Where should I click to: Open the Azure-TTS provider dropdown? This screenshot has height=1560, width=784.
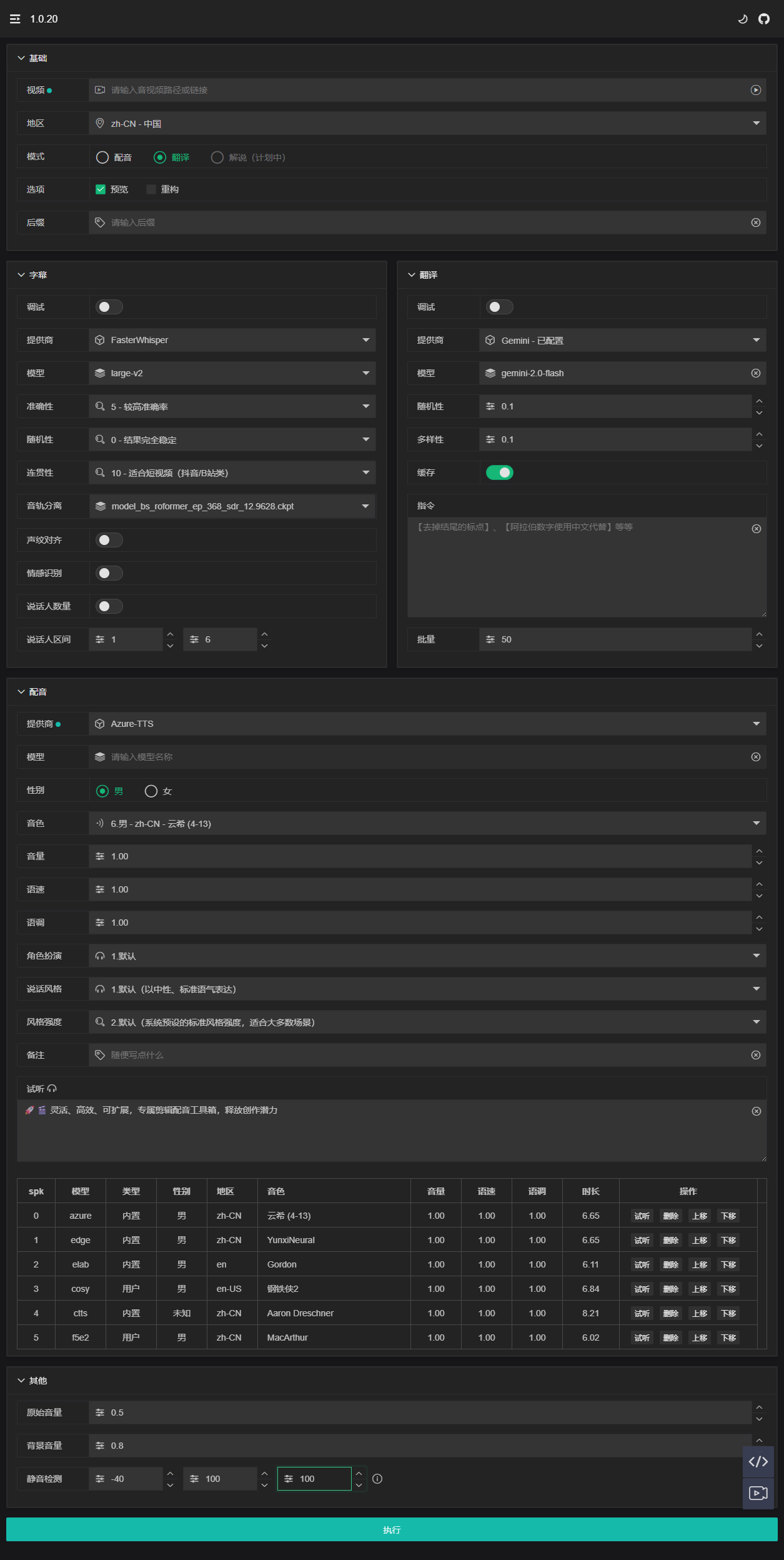pos(427,724)
